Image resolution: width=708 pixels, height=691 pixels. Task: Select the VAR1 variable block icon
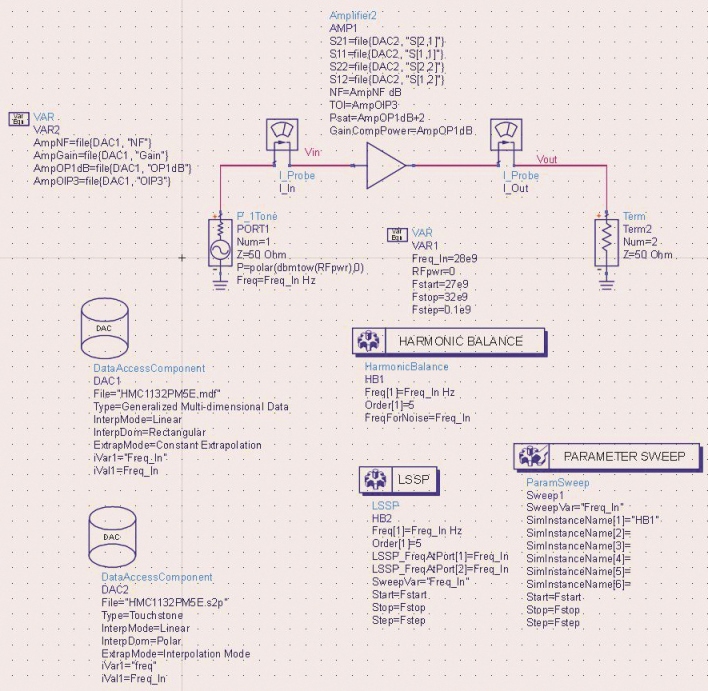coord(398,235)
